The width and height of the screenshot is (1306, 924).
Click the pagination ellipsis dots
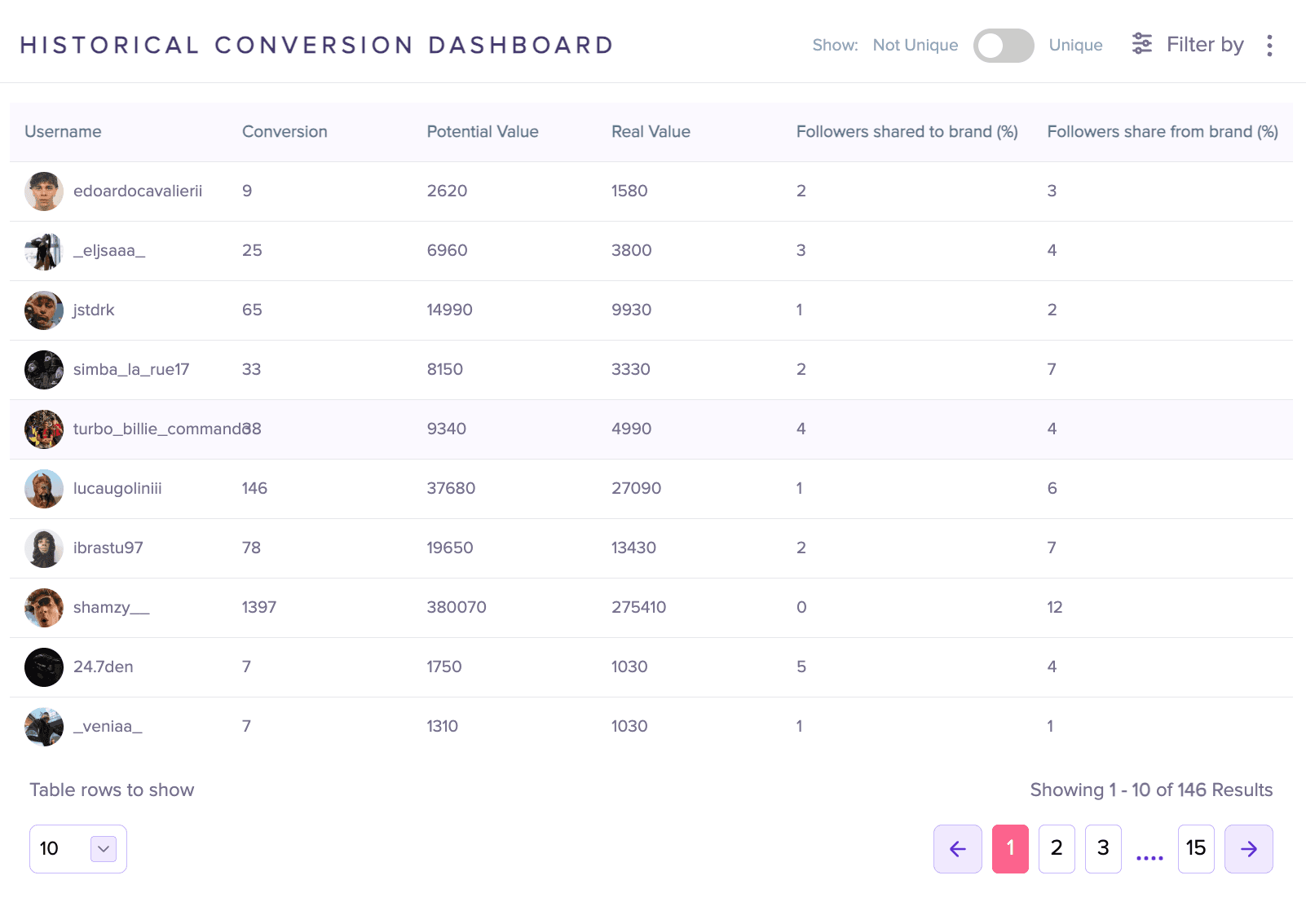point(1149,857)
